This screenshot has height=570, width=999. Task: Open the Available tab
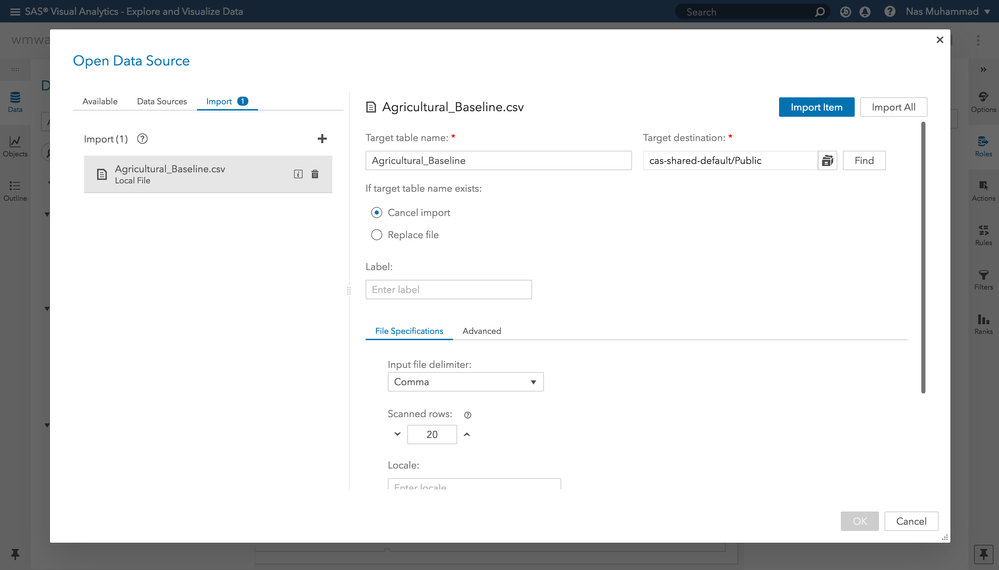100,102
